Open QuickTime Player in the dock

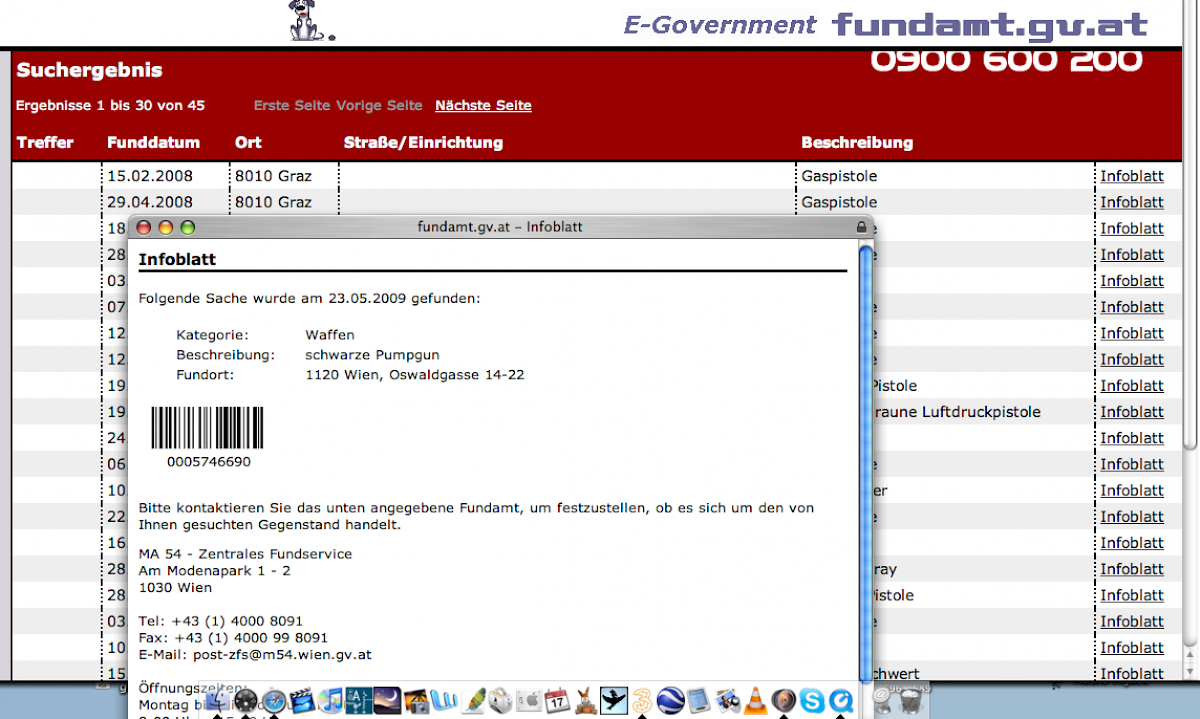tap(841, 700)
